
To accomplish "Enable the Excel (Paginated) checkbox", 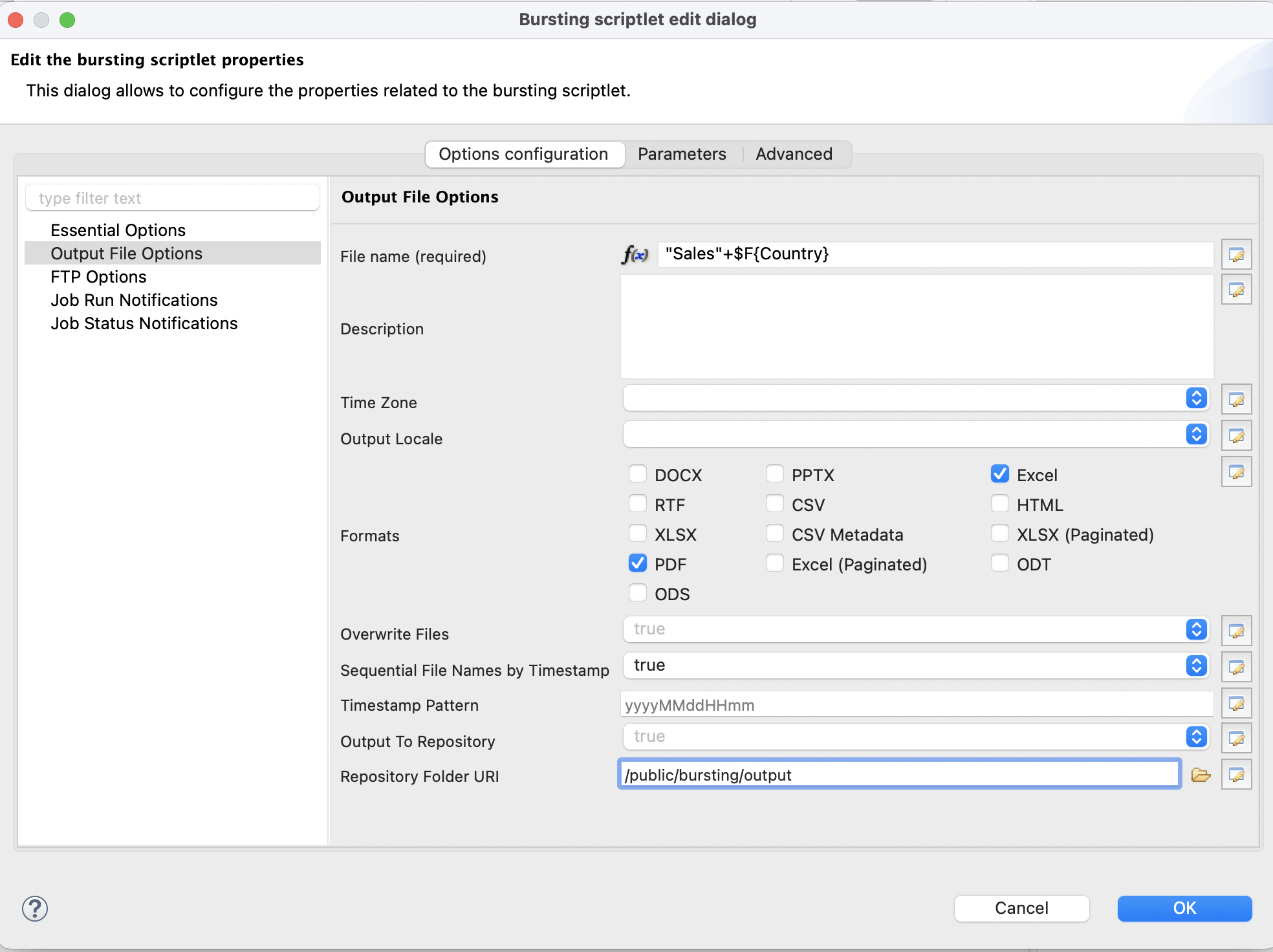I will point(775,563).
